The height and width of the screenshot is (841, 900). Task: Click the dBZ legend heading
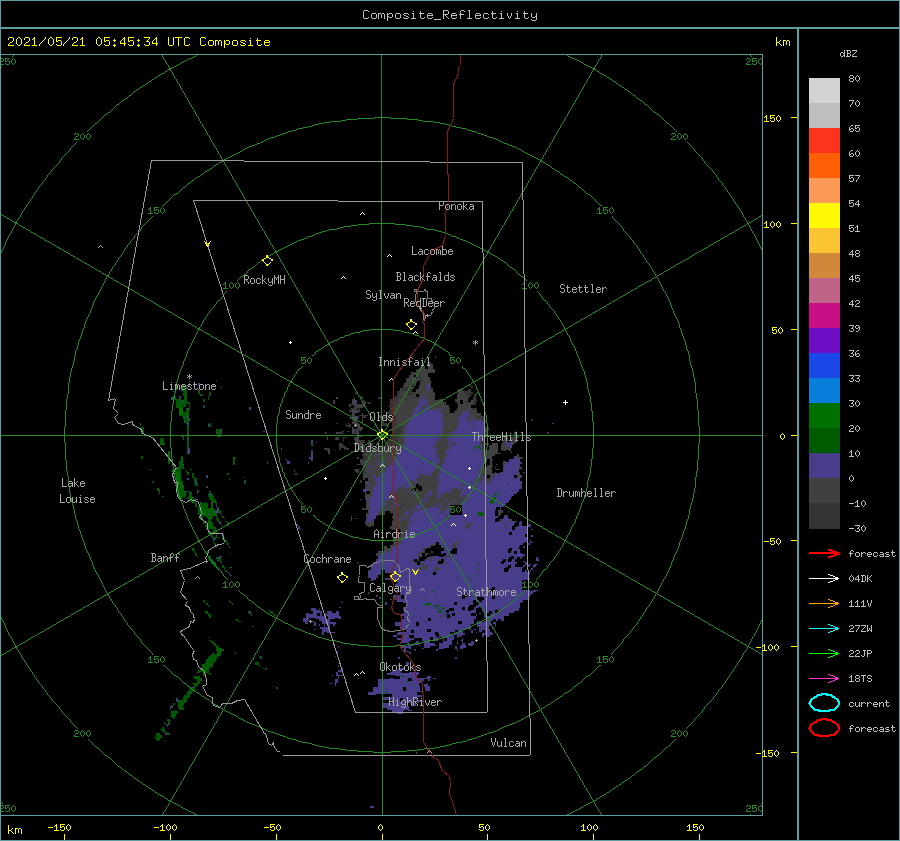(848, 53)
